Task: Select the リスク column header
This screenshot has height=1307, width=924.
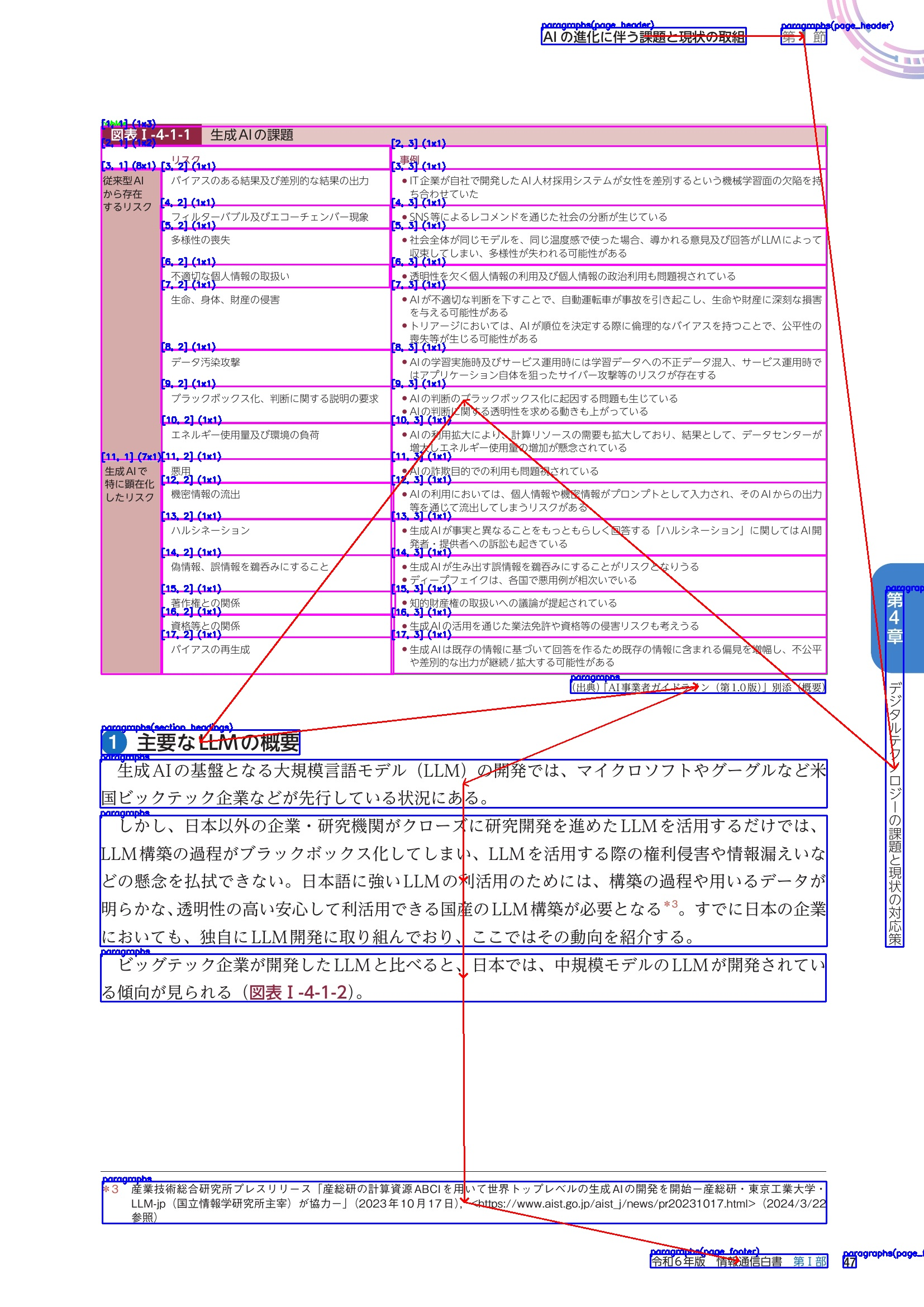Action: (x=185, y=159)
